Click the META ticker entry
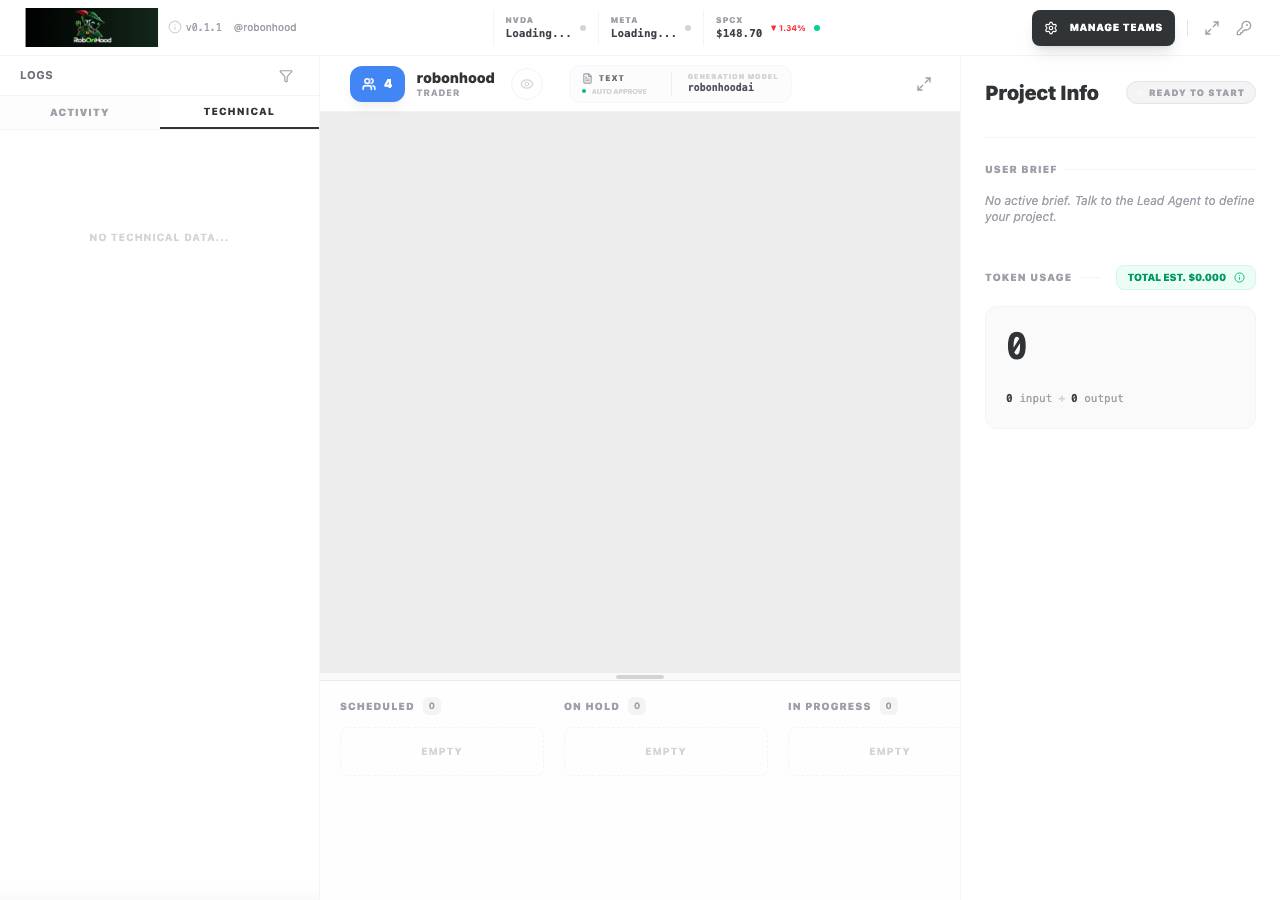The image size is (1280, 900). (650, 28)
